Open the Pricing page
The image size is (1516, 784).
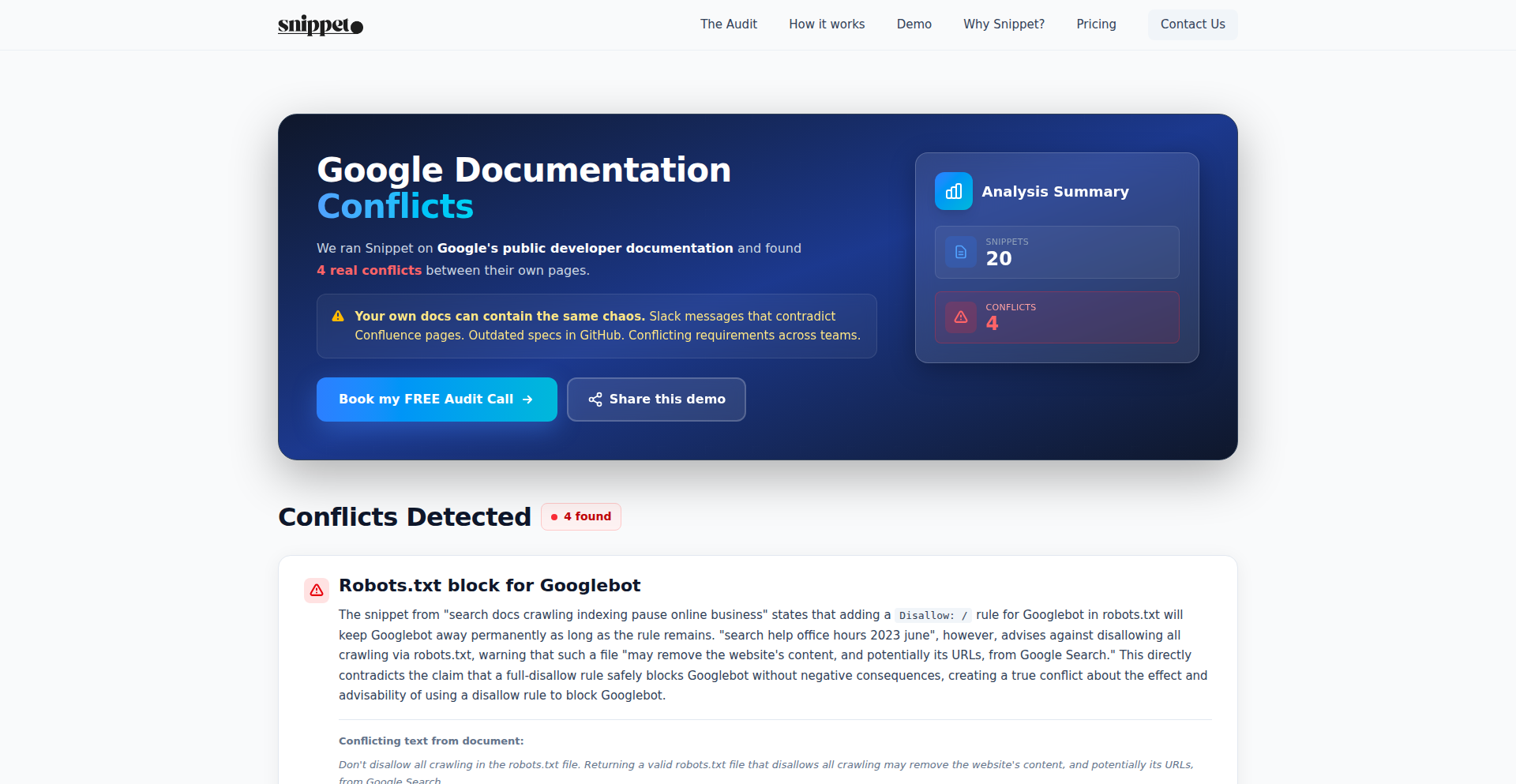(1096, 24)
